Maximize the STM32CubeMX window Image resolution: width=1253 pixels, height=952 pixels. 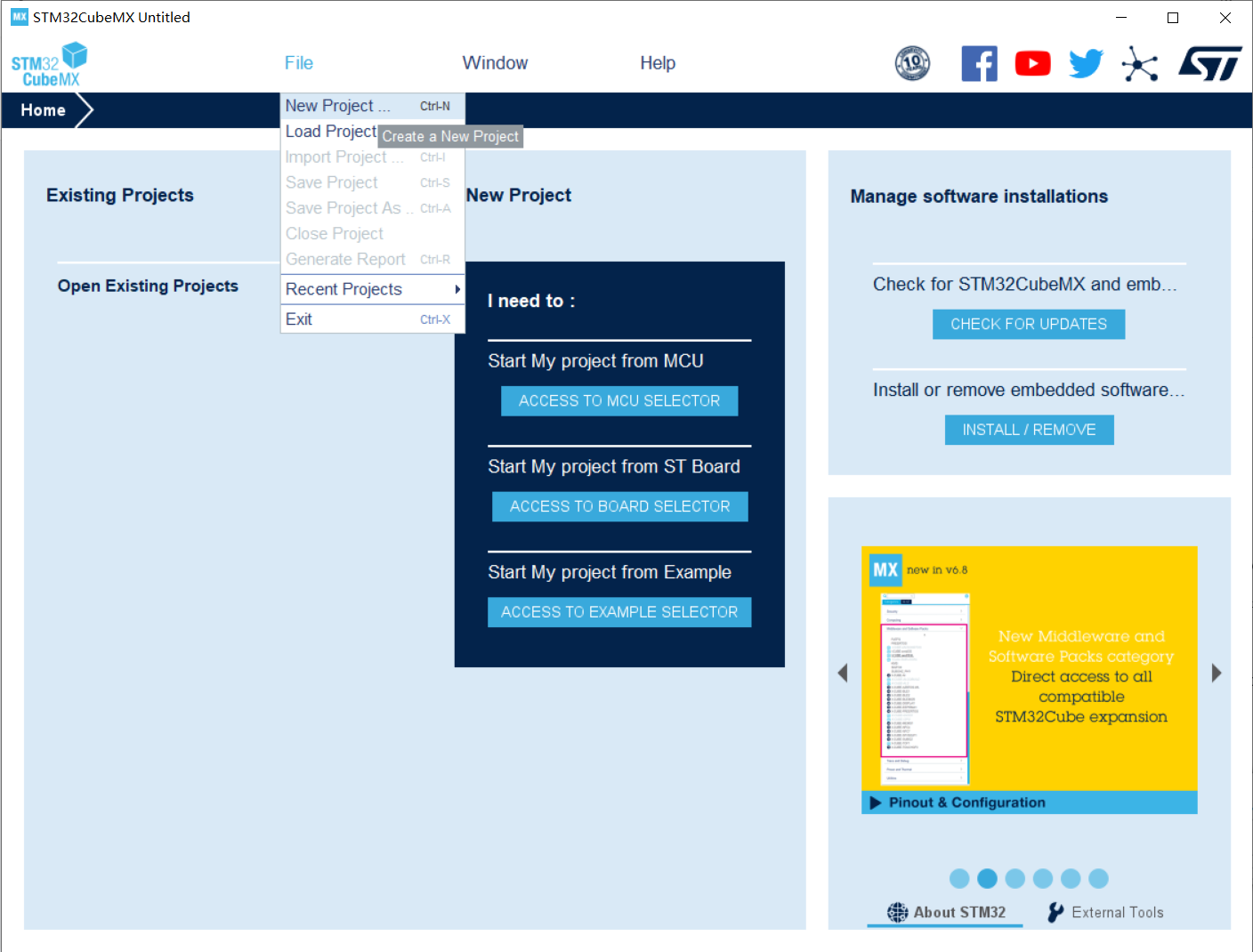click(1173, 18)
